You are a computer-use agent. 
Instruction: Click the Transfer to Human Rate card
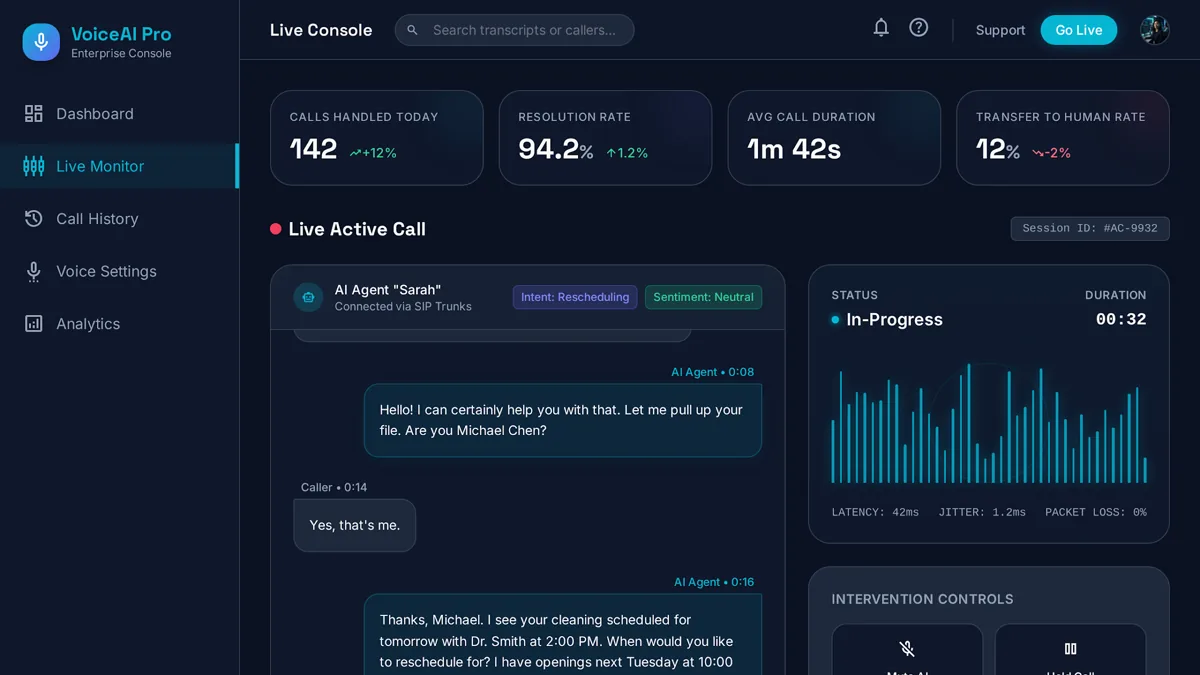point(1063,138)
